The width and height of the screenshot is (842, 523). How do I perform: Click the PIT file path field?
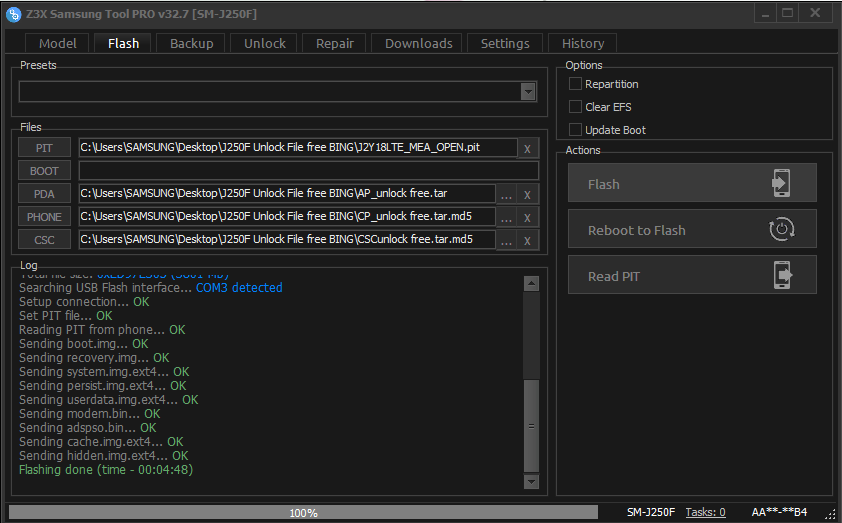[298, 148]
